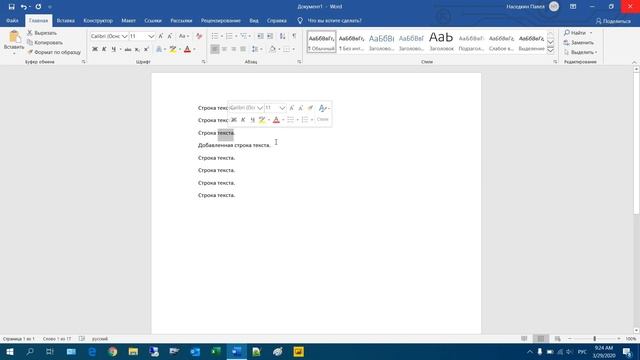Click the Undo arrow in the title bar
640x360 pixels.
[23, 7]
